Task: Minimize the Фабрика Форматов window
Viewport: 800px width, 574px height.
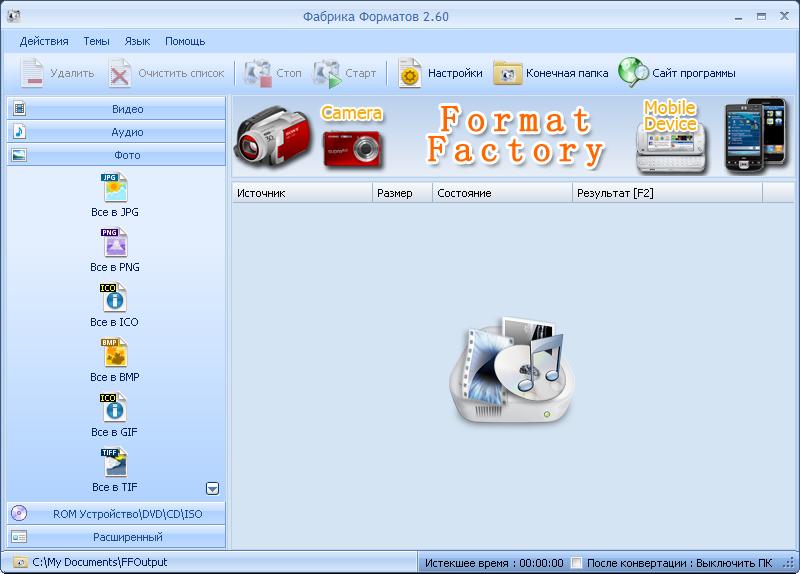Action: pyautogui.click(x=738, y=17)
